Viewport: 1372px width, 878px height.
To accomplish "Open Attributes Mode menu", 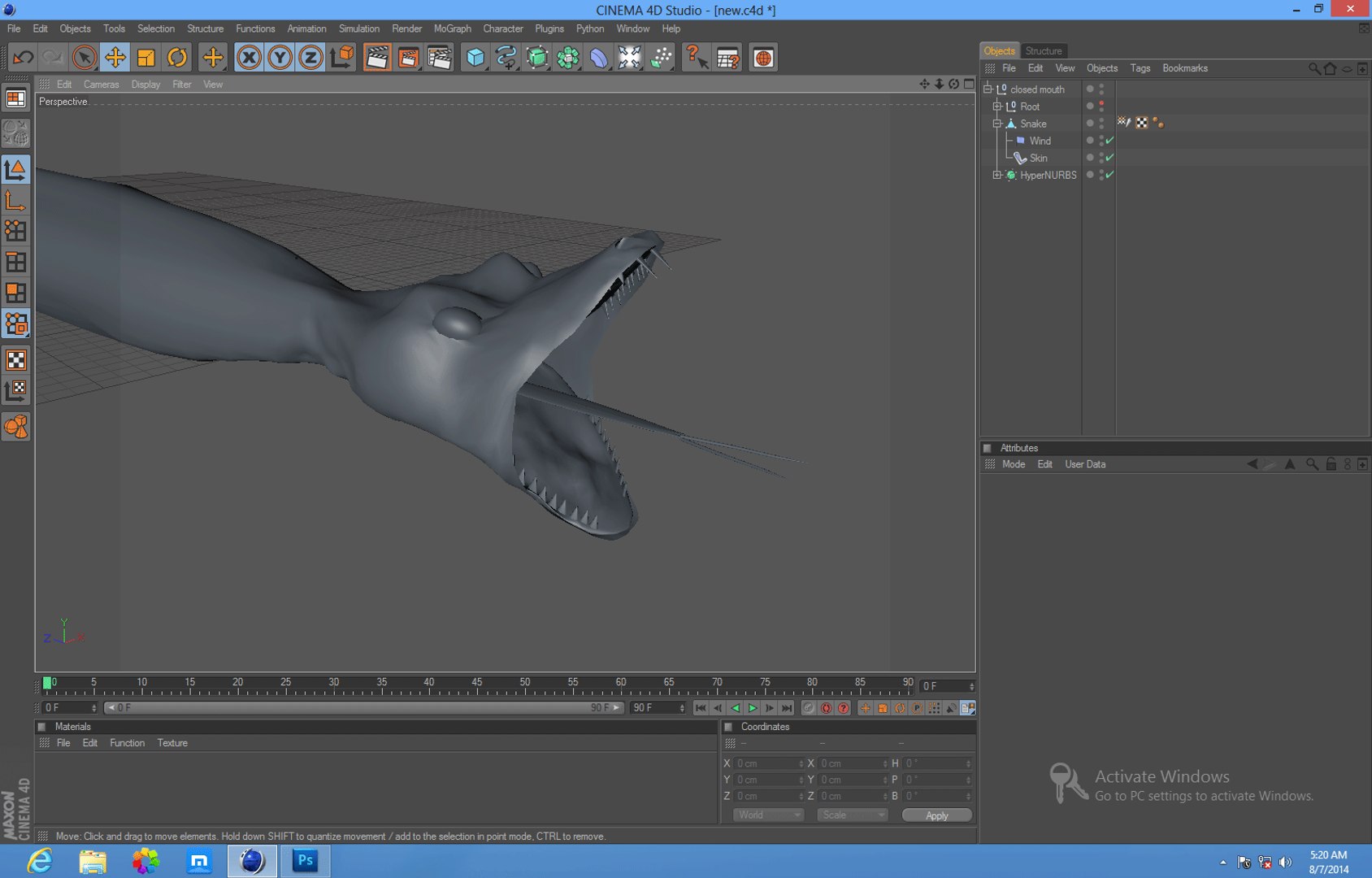I will pyautogui.click(x=1013, y=464).
